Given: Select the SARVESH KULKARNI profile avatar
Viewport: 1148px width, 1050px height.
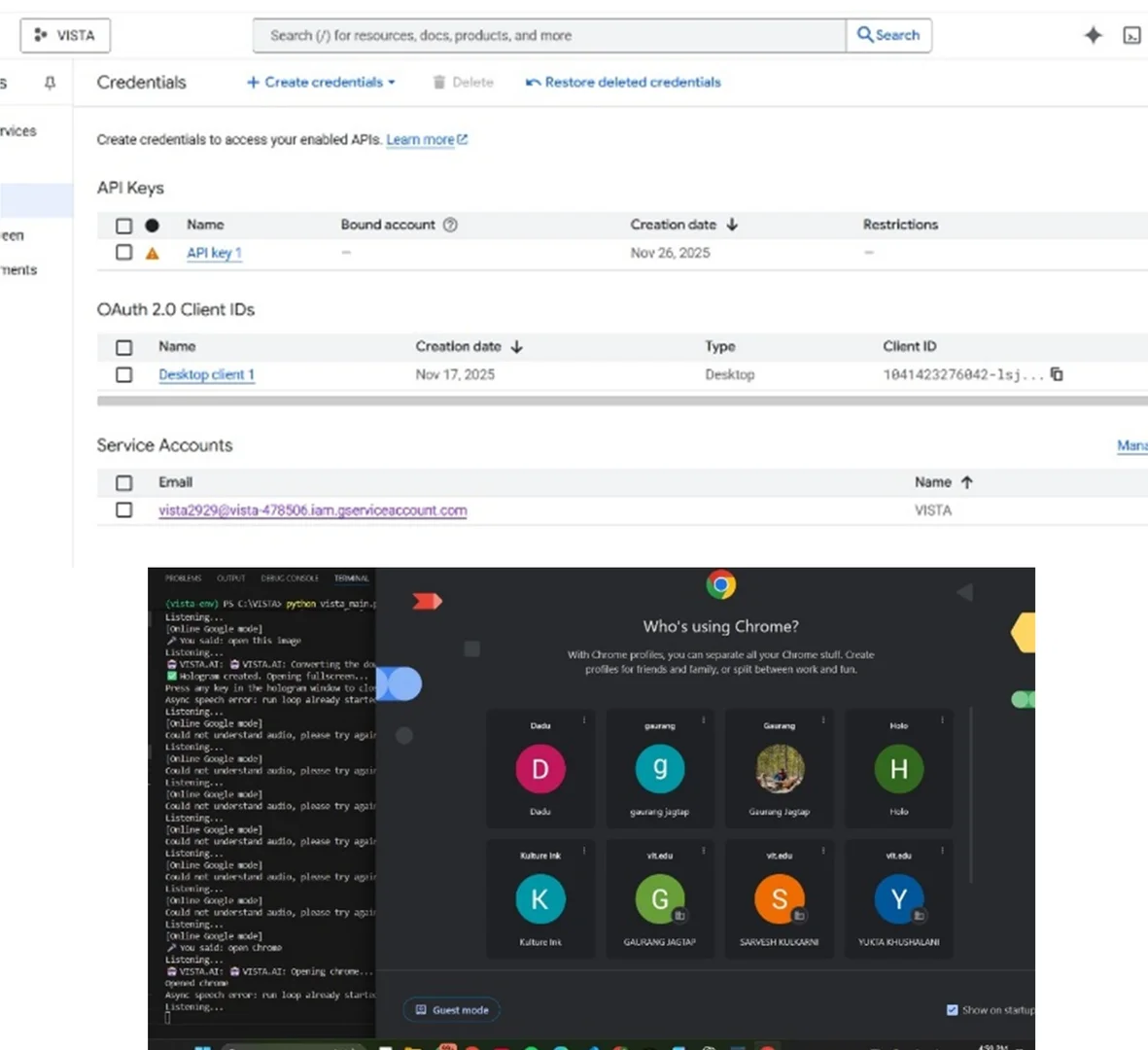Looking at the screenshot, I should (780, 898).
